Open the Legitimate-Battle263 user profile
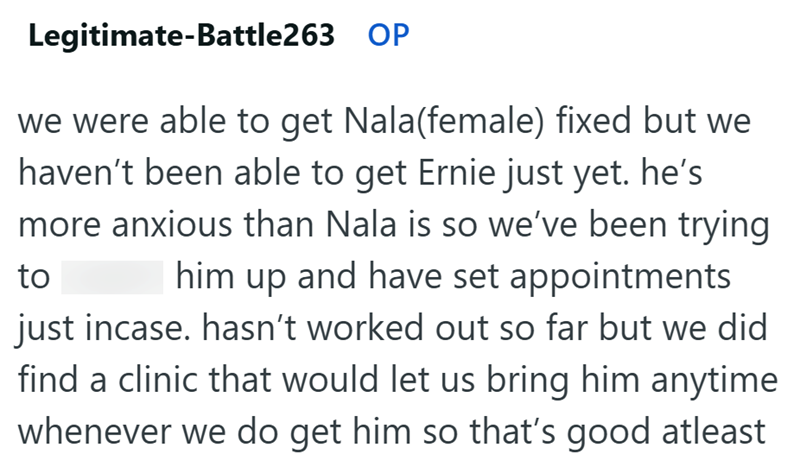 pos(181,35)
